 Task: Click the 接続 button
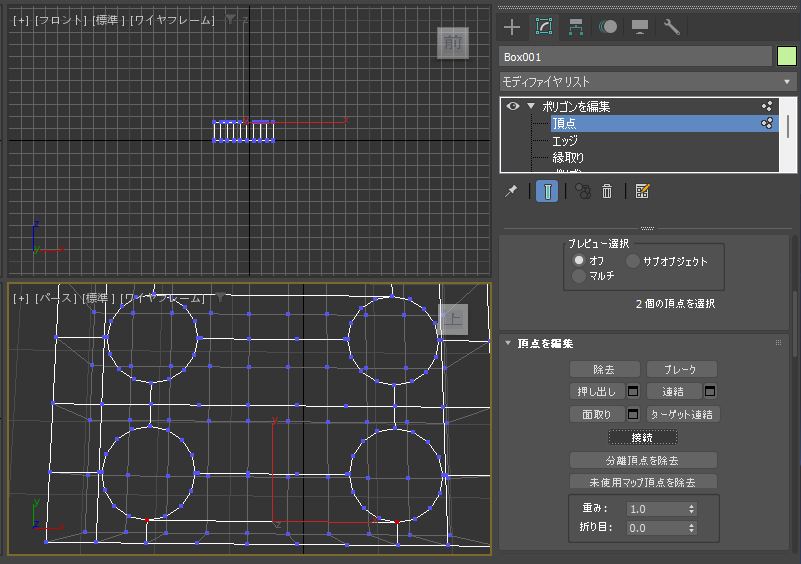(x=643, y=437)
